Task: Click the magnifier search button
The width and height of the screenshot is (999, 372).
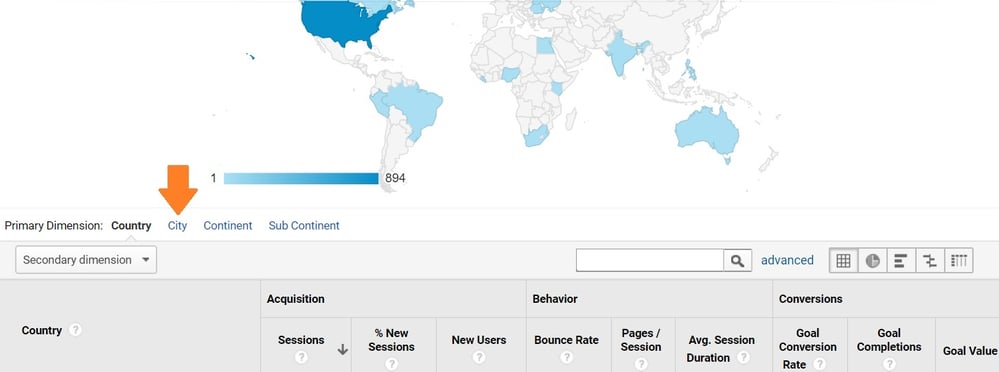Action: tap(737, 261)
